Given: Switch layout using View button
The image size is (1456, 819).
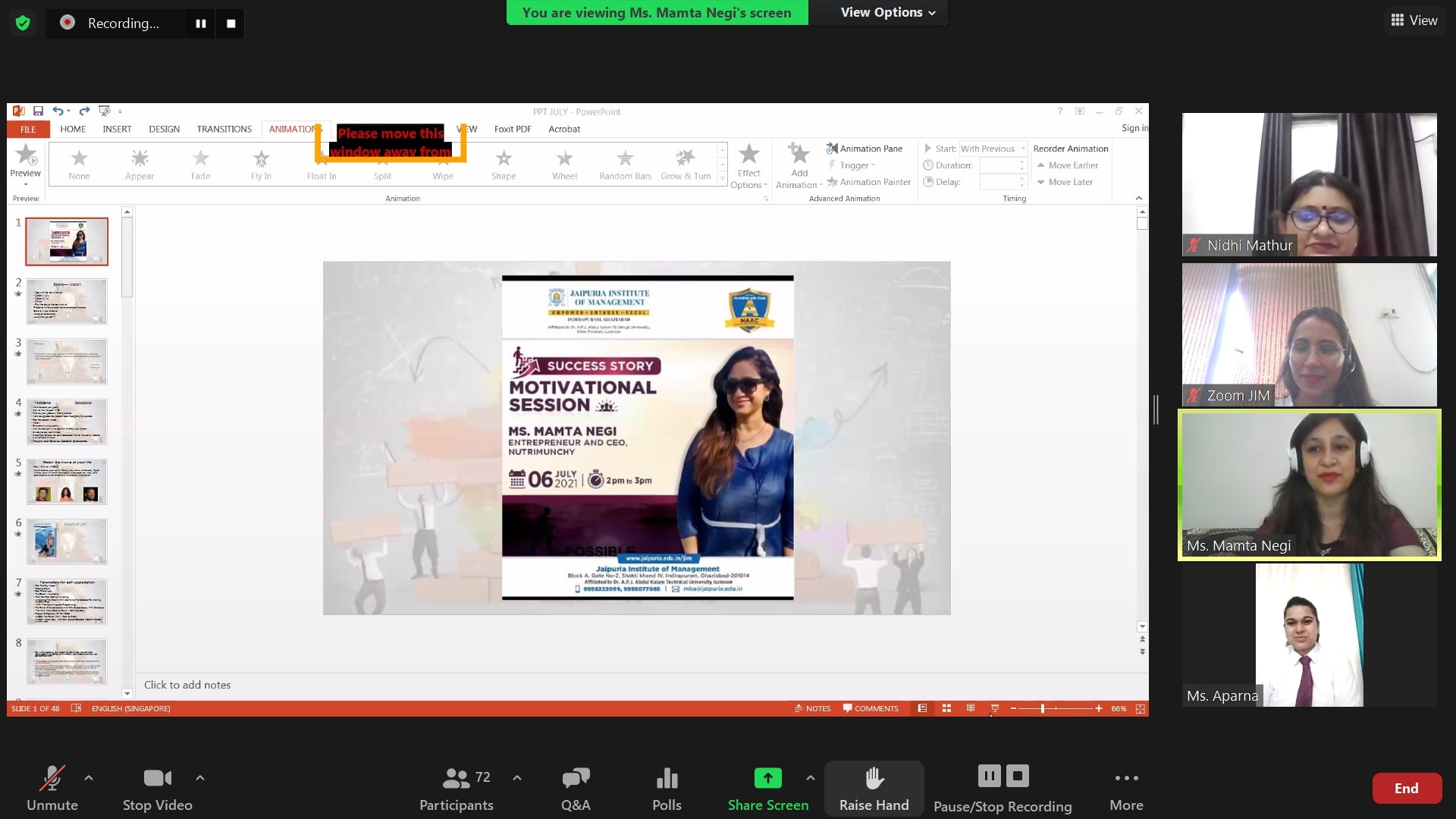Looking at the screenshot, I should [1414, 20].
